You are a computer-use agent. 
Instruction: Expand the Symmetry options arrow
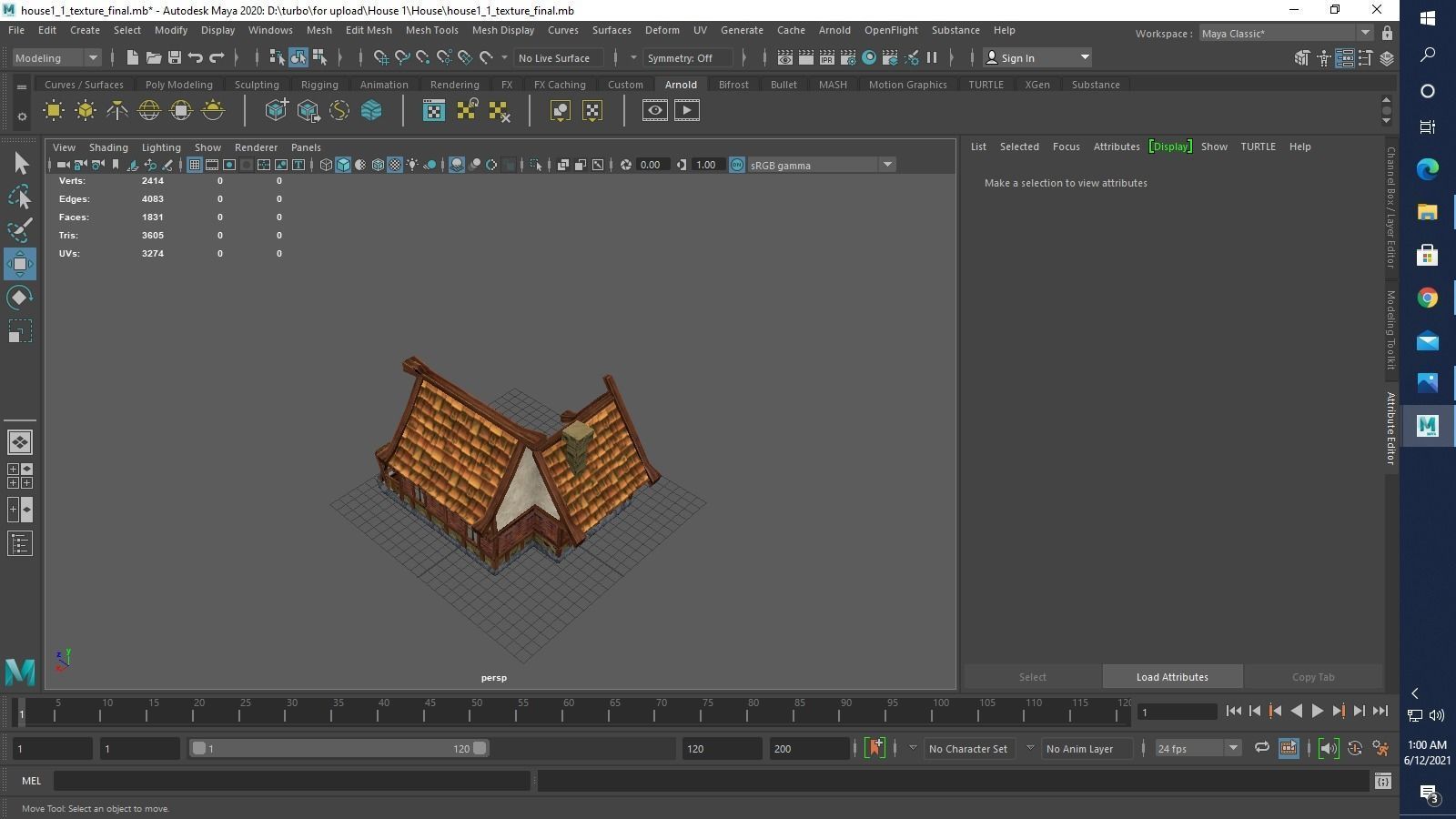coord(633,57)
